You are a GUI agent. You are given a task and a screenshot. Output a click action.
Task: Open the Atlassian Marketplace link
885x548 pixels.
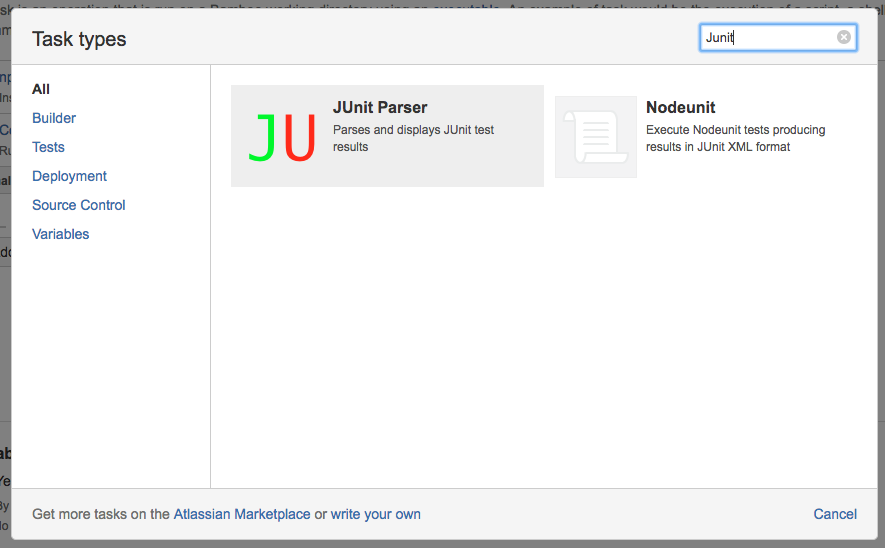pos(242,514)
